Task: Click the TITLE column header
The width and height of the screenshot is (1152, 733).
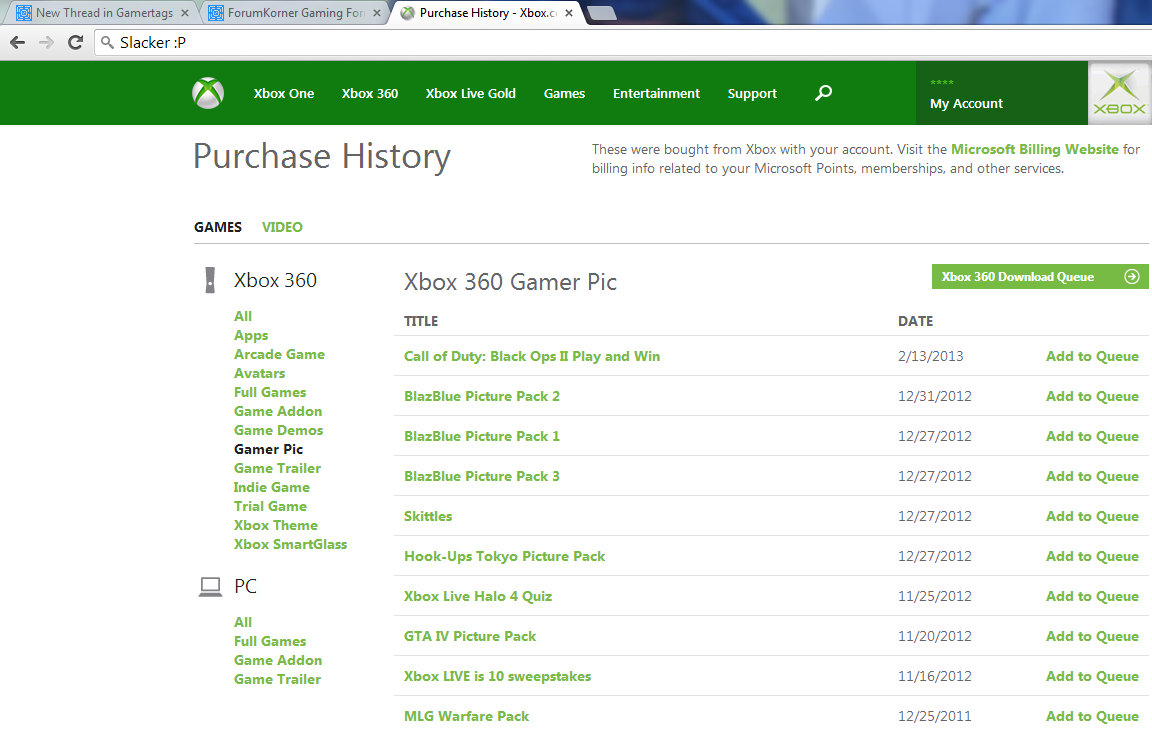Action: click(421, 321)
